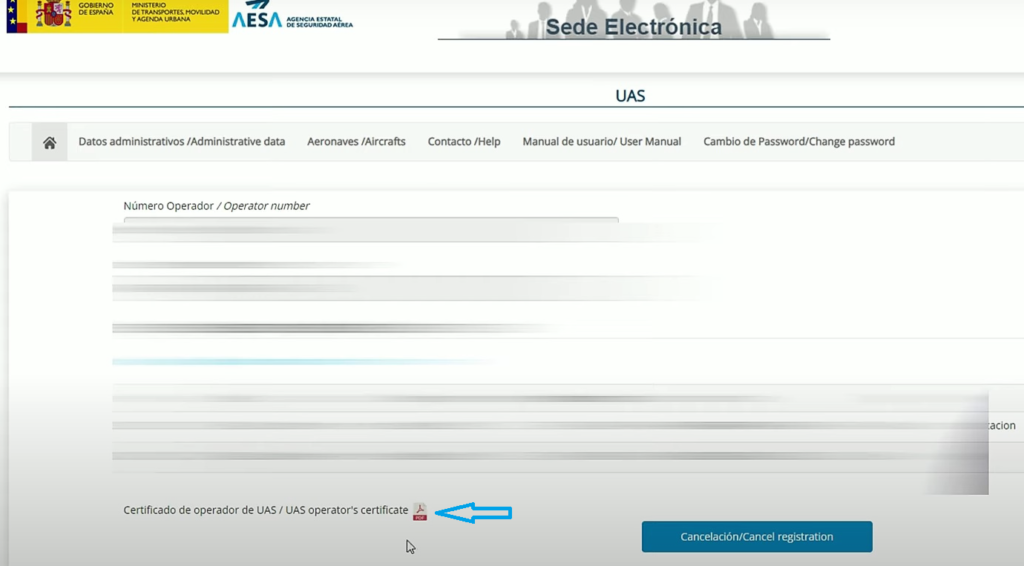
Task: Open Datos administrativos / Administrative data menu
Action: (x=182, y=142)
